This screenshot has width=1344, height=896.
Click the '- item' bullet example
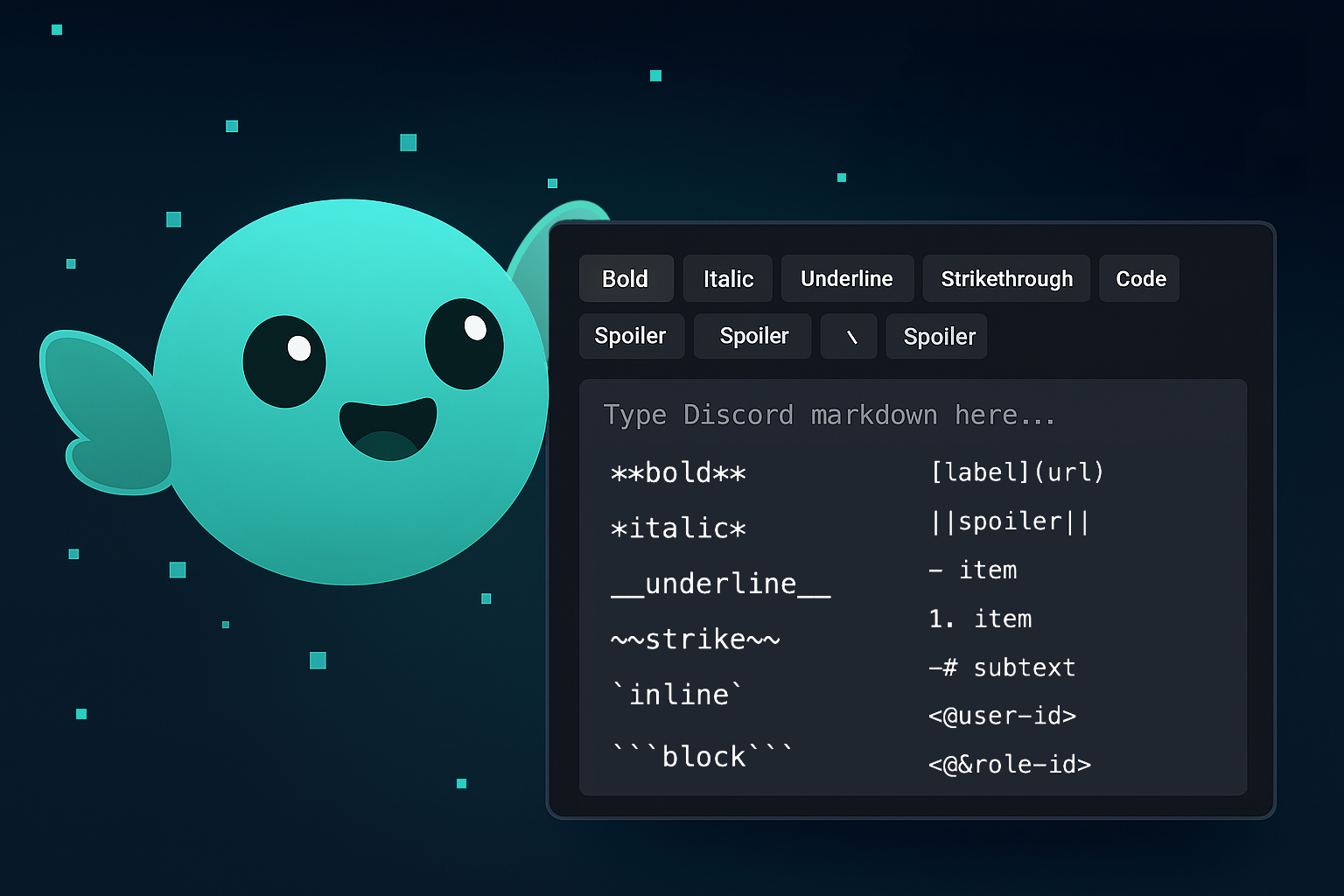(x=973, y=570)
